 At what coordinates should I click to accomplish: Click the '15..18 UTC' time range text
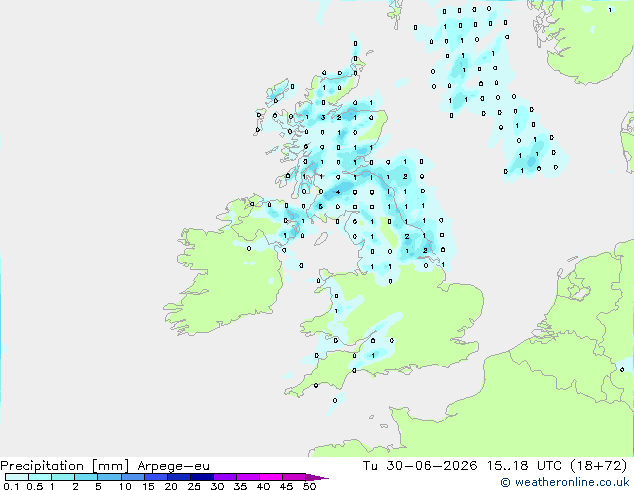click(x=524, y=466)
